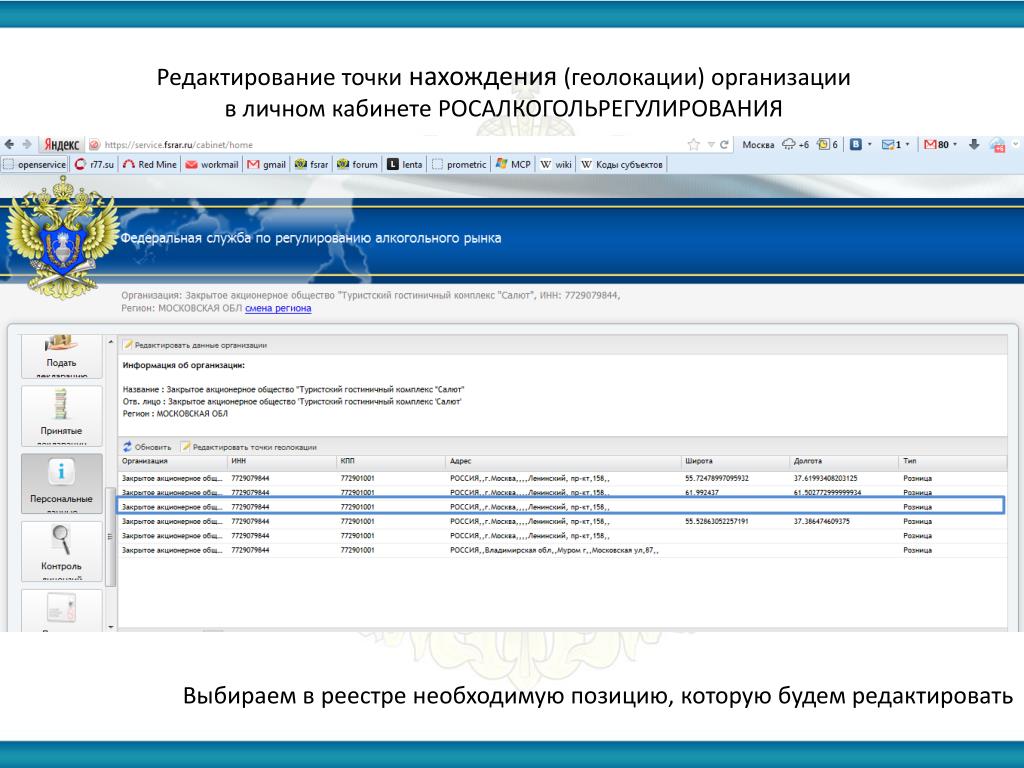Sort by the Долгота column header
Viewport: 1024px width, 768px height.
click(x=843, y=461)
